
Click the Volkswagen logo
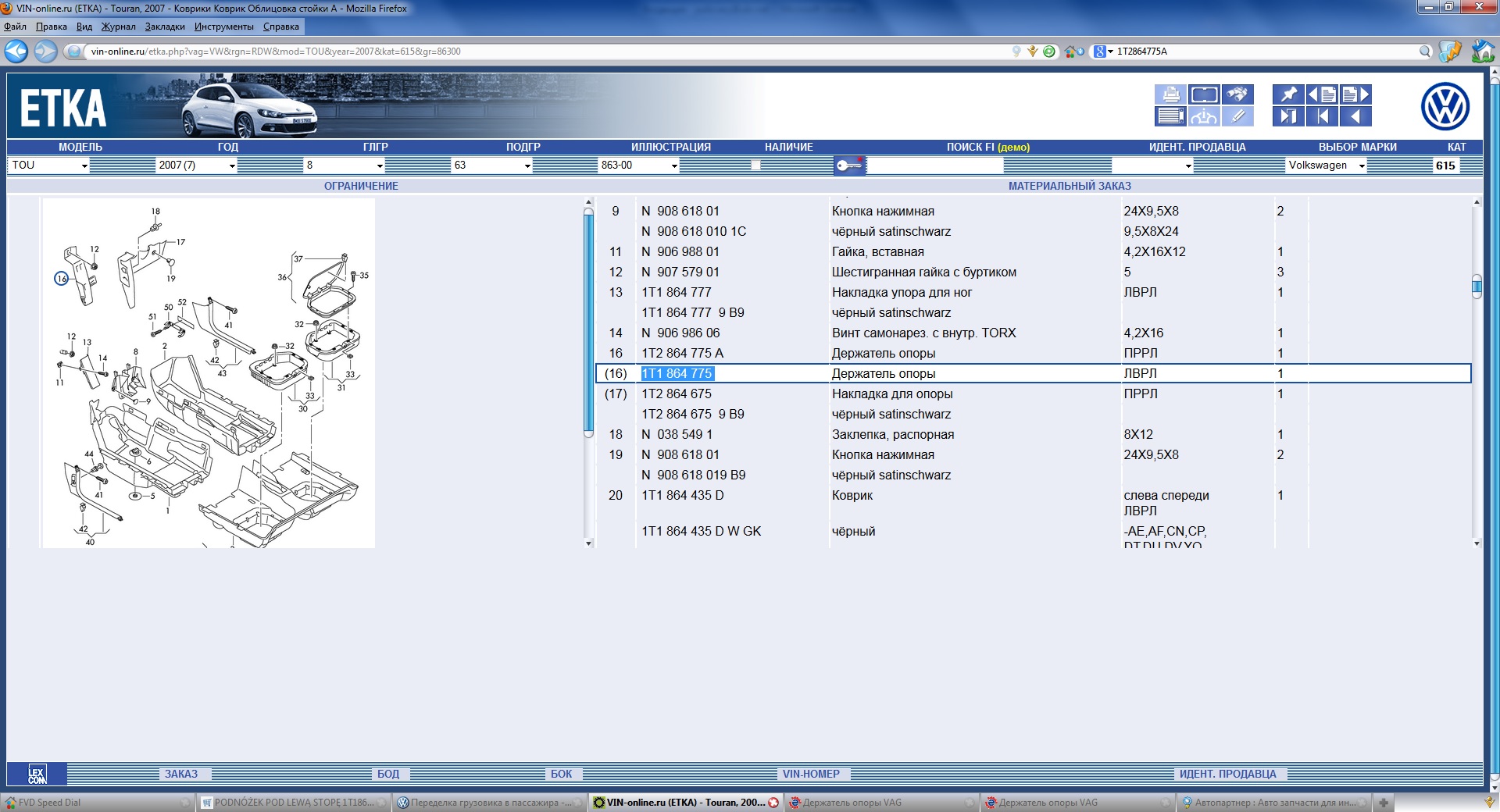[x=1445, y=107]
